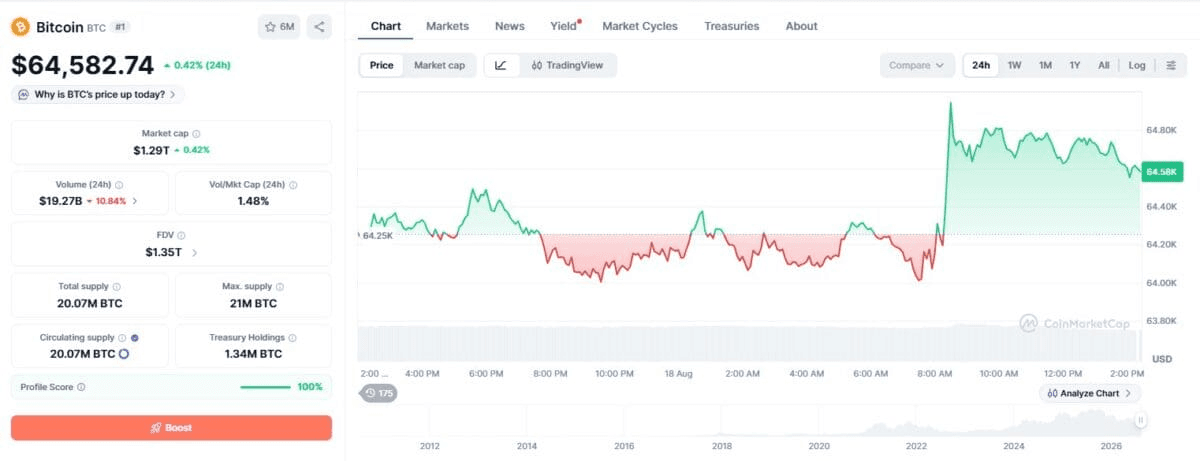Screen dimensions: 1200x461
Task: Click the pause handle on range navigator
Action: tap(1141, 421)
